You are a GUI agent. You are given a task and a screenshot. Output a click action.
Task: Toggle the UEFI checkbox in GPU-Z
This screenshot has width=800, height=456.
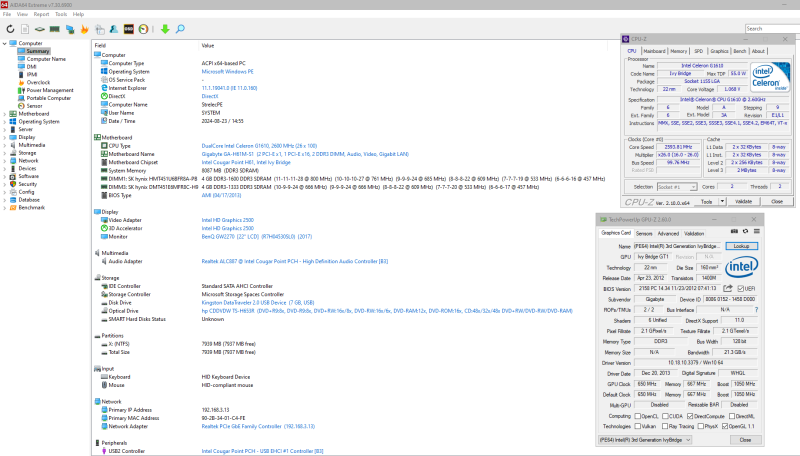tap(740, 289)
